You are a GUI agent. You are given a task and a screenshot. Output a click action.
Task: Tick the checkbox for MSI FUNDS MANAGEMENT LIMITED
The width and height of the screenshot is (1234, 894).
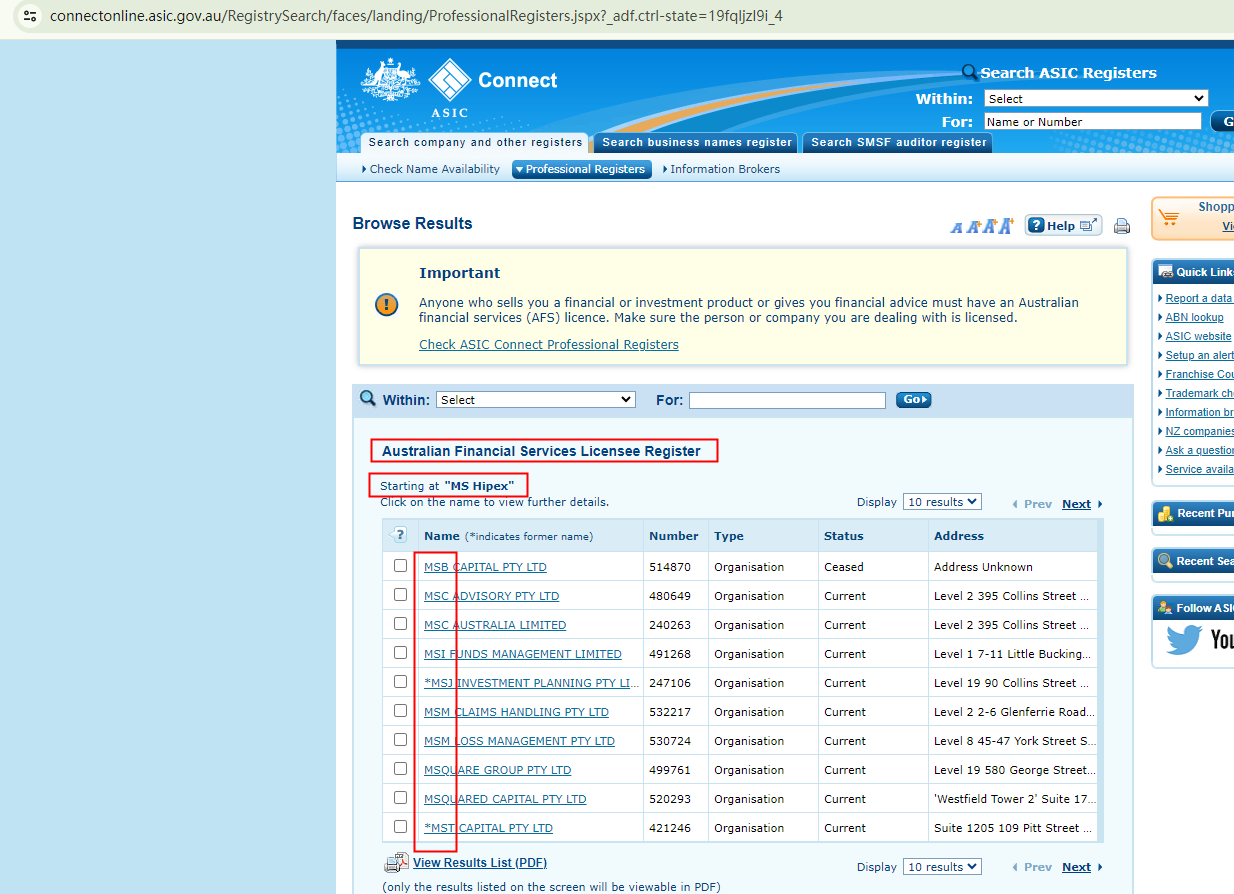click(400, 652)
